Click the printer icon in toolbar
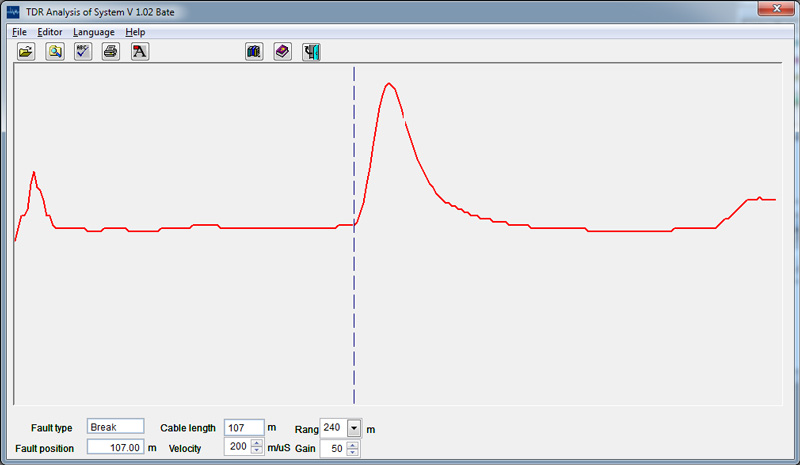The height and width of the screenshot is (465, 800). (x=111, y=51)
